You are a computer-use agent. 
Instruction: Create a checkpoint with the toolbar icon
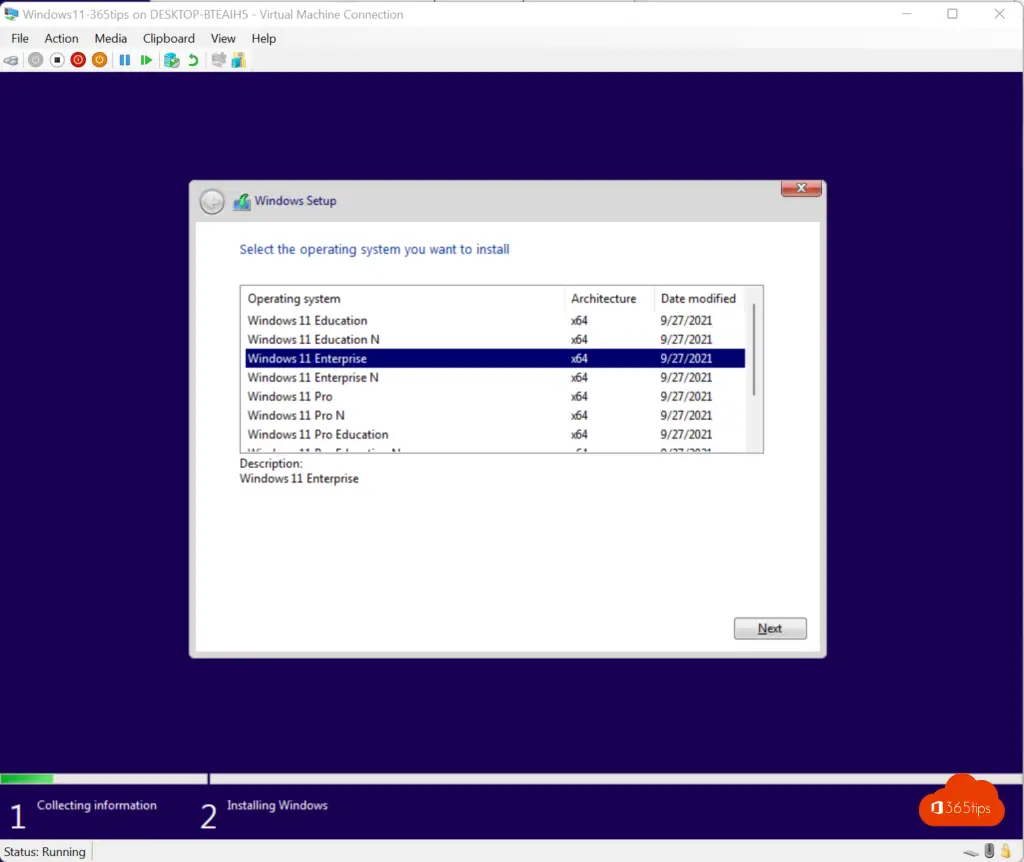click(172, 60)
